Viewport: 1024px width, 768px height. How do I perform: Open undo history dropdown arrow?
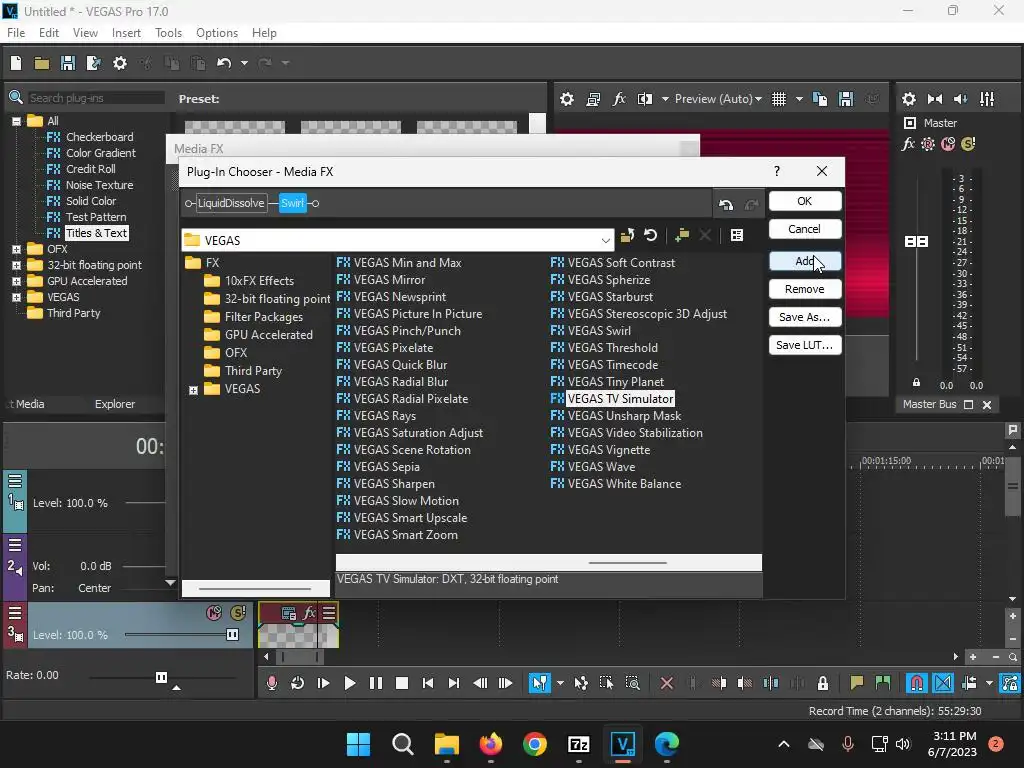click(x=244, y=63)
